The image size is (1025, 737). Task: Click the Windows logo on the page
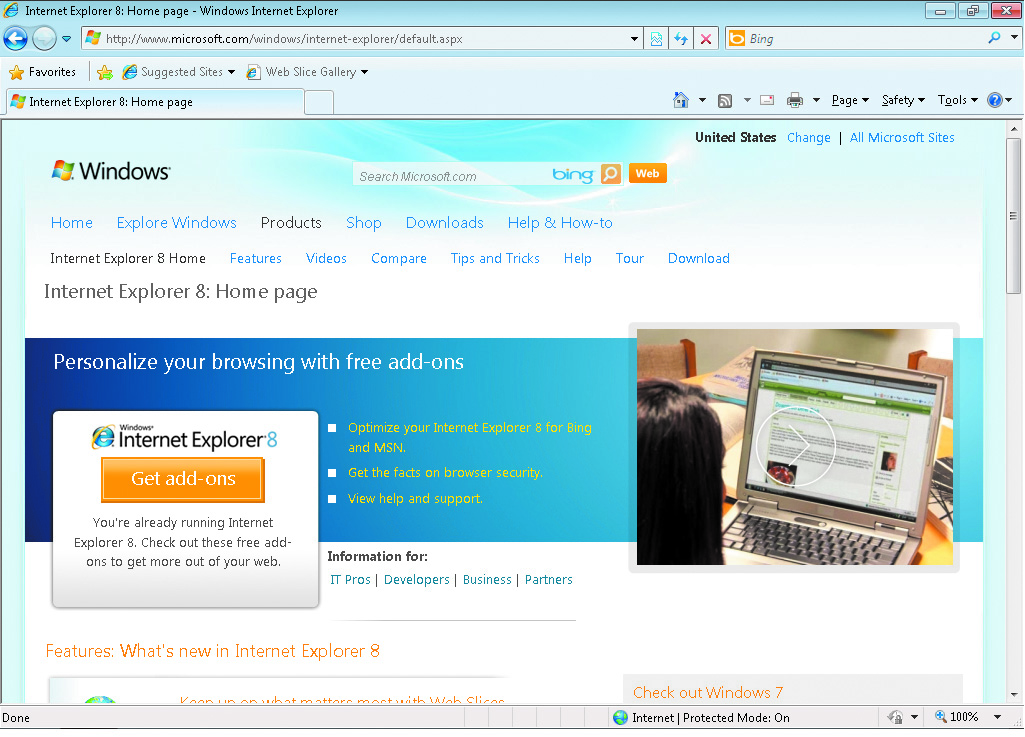[111, 171]
